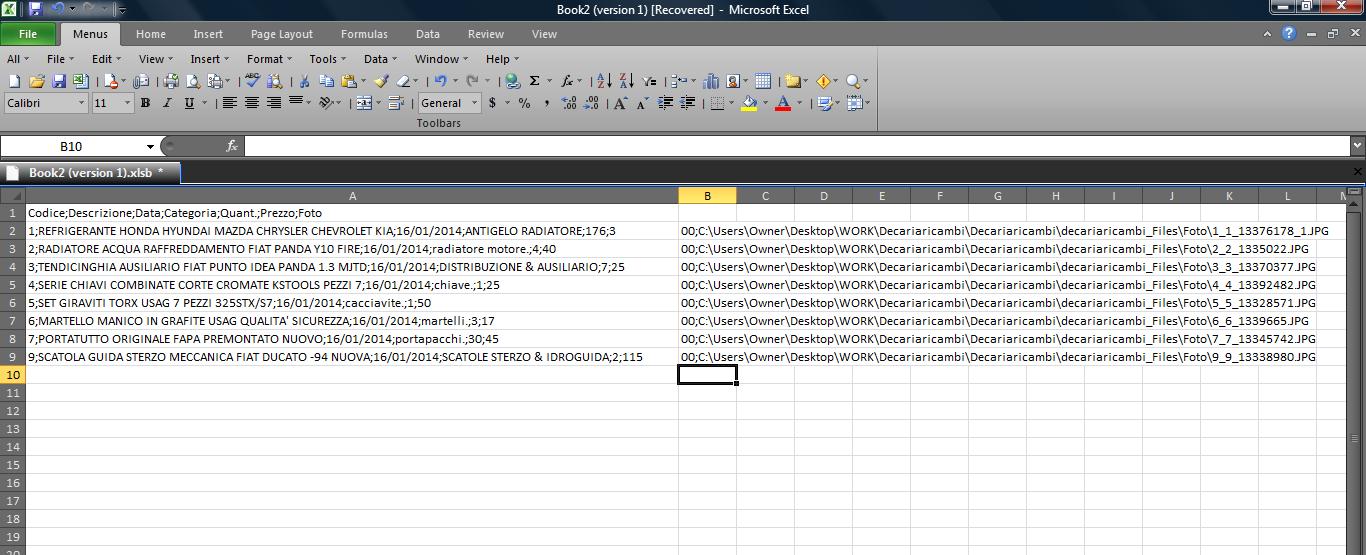The height and width of the screenshot is (555, 1366).
Task: Open the All menu dropdown
Action: 19,59
